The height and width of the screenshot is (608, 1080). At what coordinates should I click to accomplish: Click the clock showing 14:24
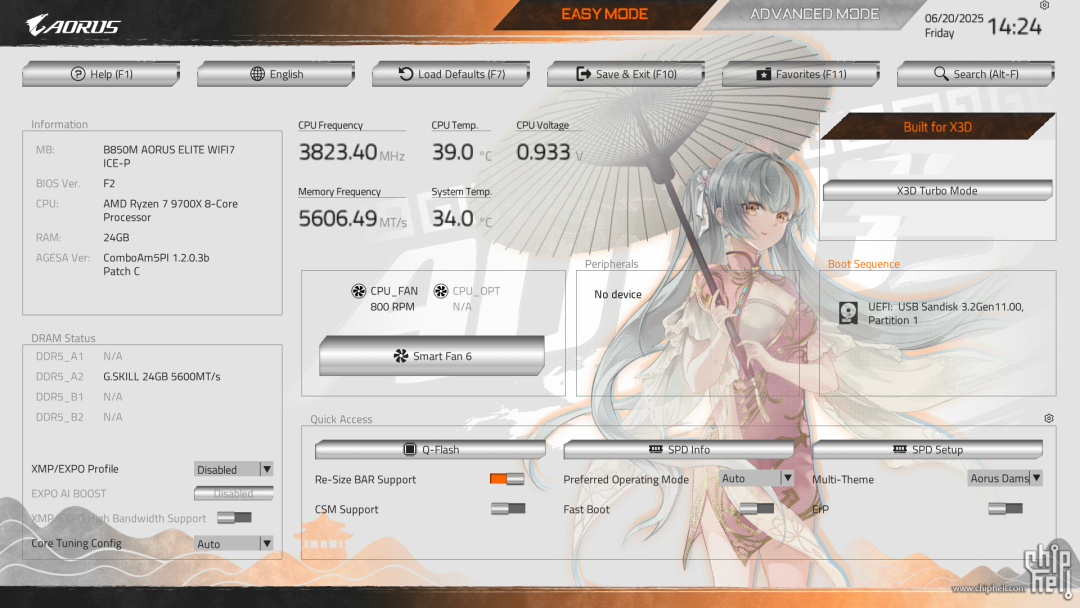tap(1015, 26)
